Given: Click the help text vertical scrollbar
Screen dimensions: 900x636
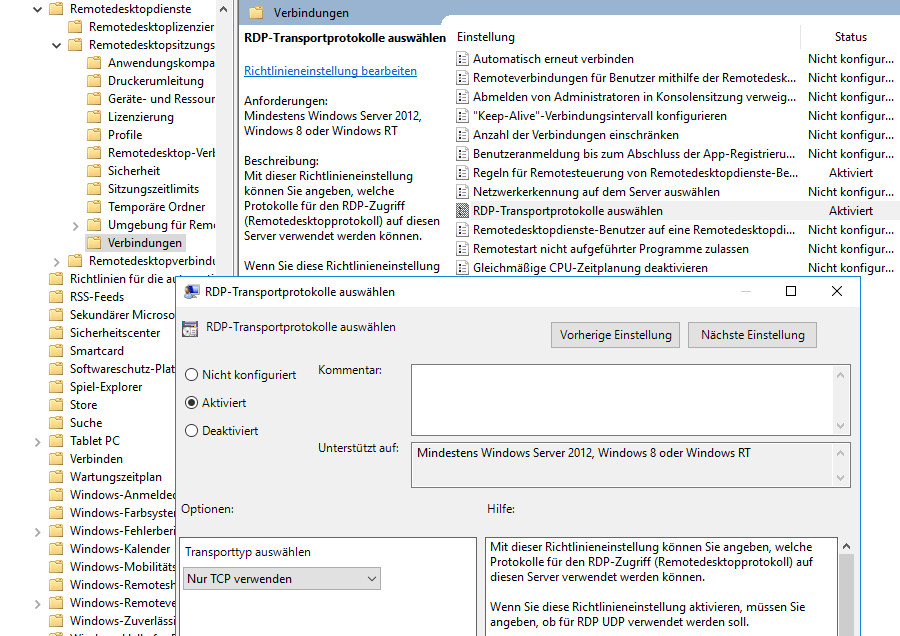Looking at the screenshot, I should coord(846,590).
